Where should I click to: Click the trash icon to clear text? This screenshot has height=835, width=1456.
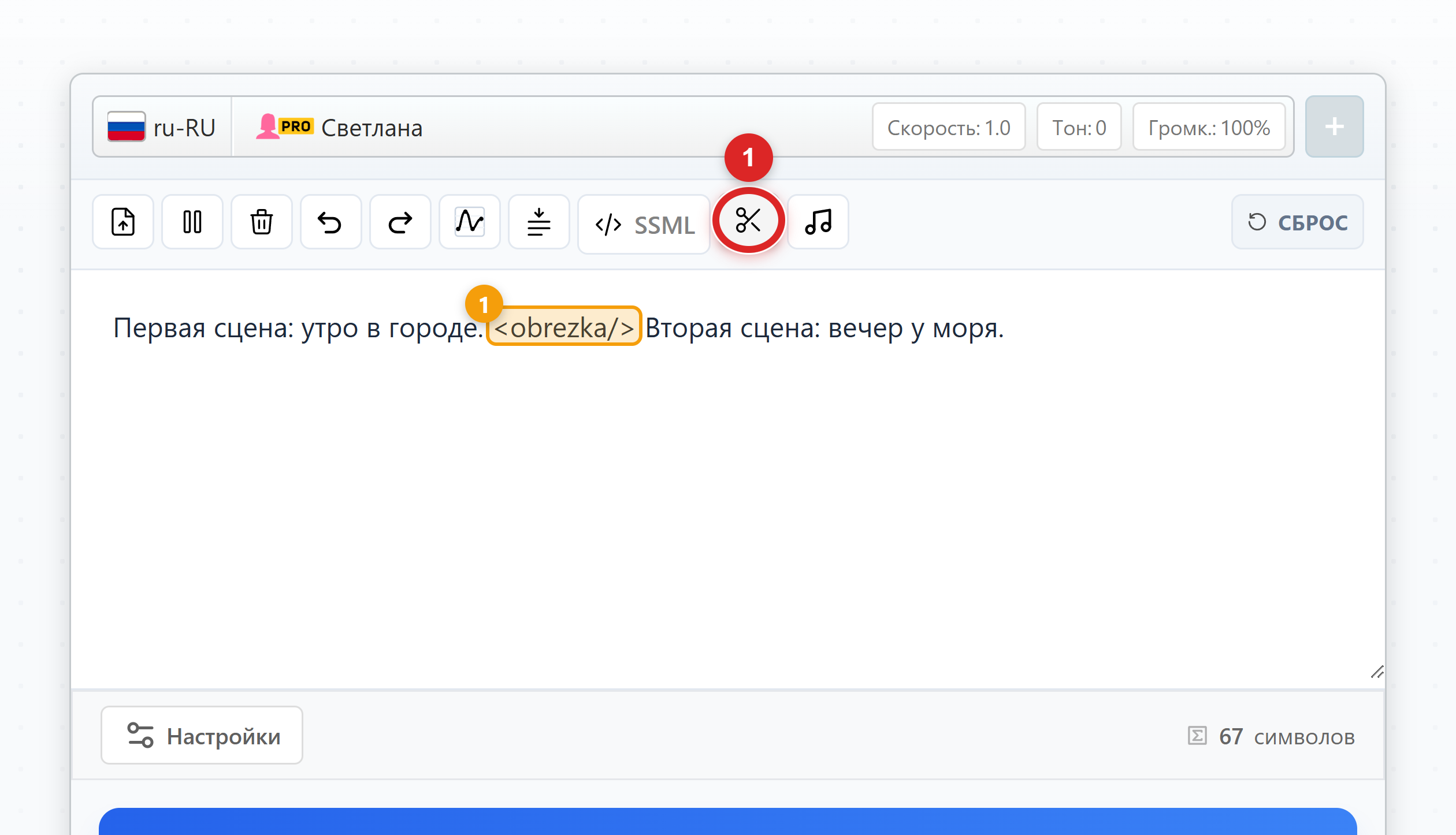pos(262,222)
